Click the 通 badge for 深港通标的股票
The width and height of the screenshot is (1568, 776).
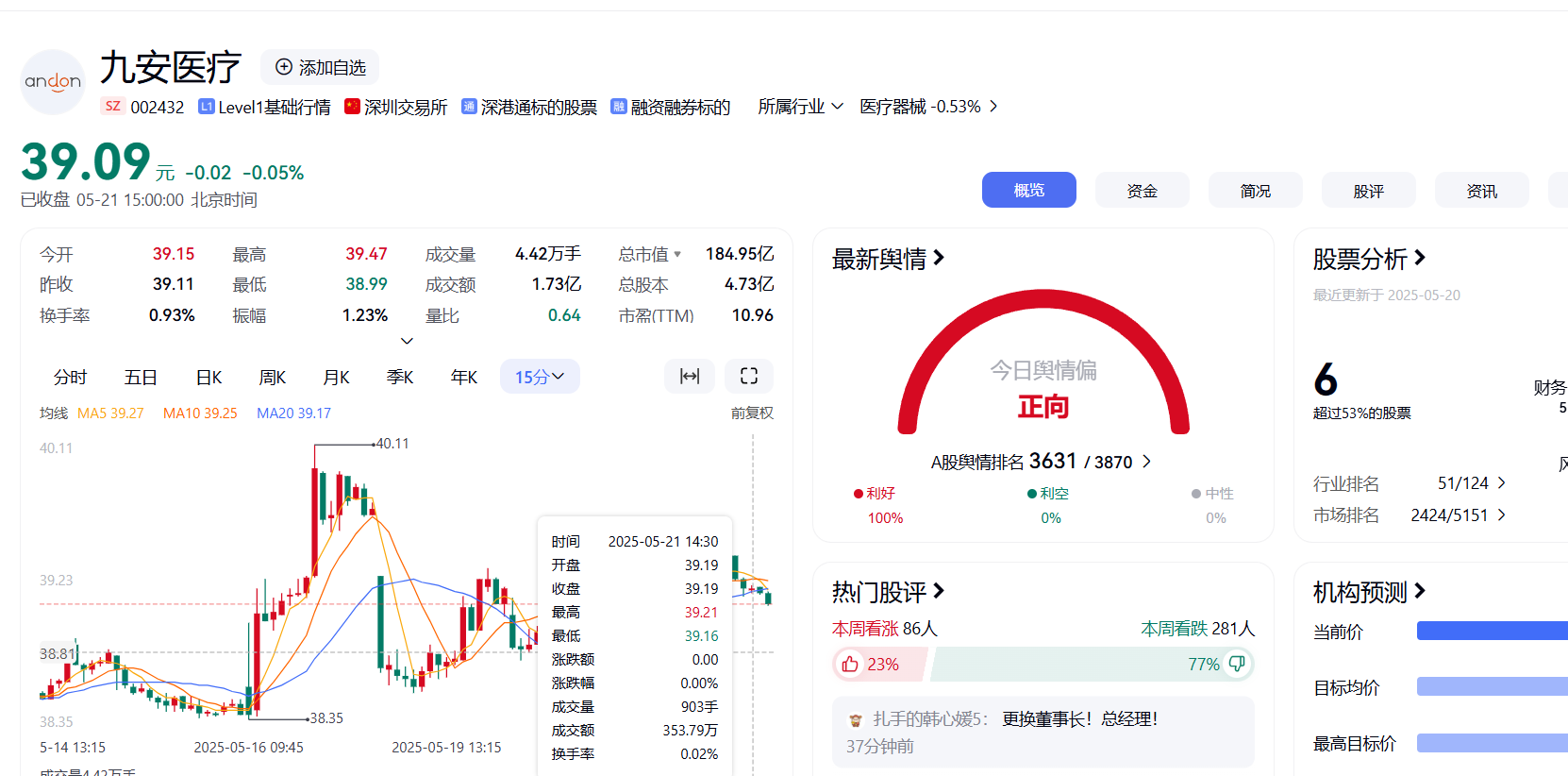tap(469, 107)
